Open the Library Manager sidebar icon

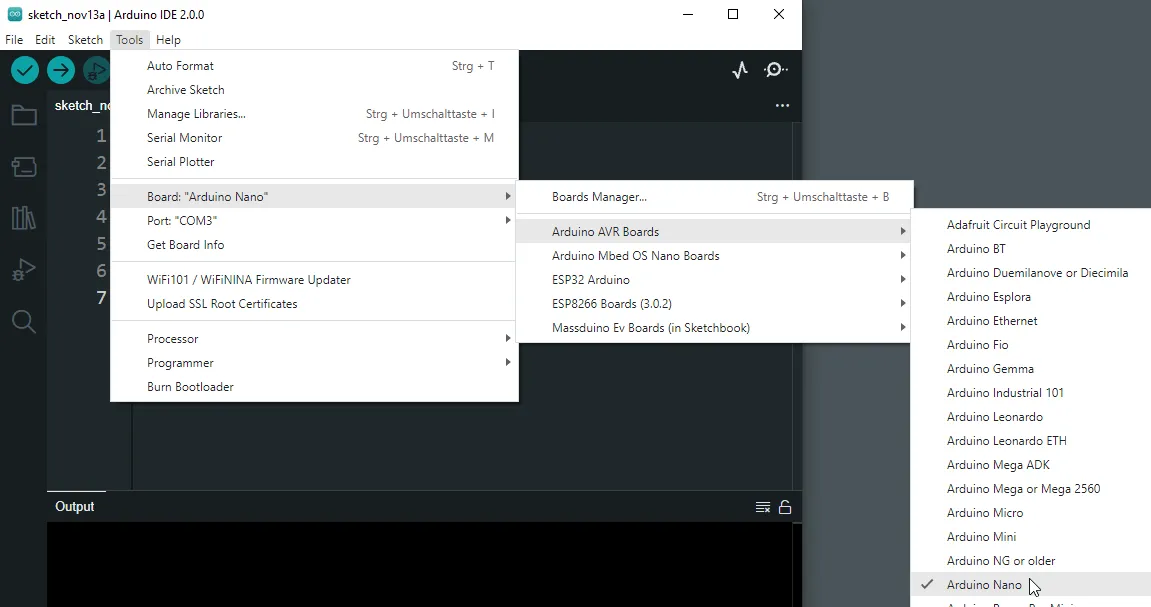24,218
